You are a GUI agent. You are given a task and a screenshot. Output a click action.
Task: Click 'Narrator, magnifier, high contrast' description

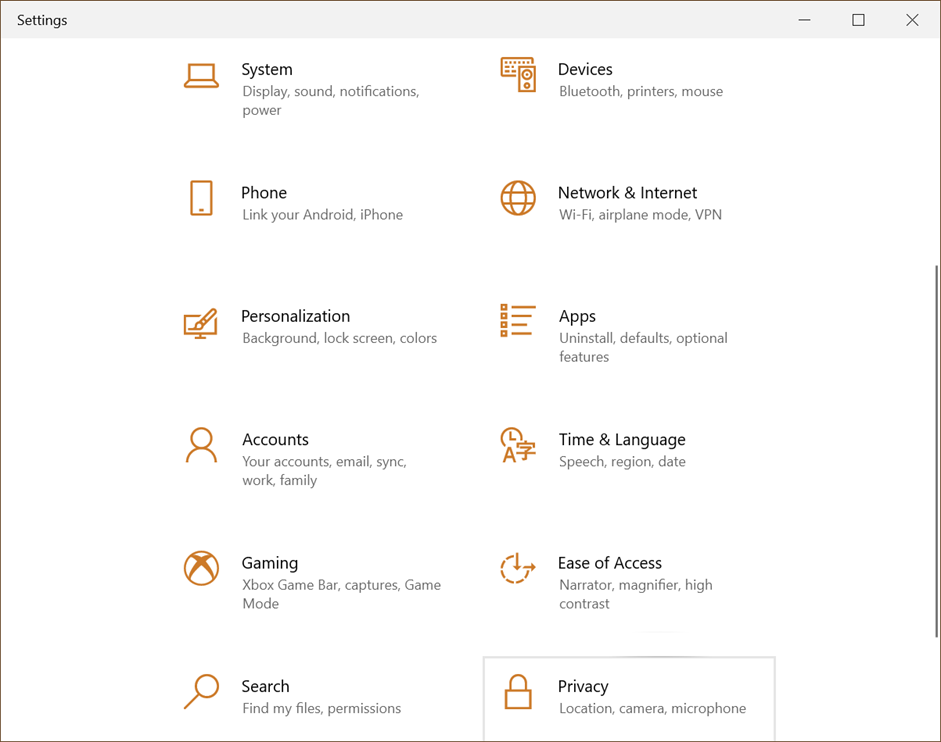636,594
